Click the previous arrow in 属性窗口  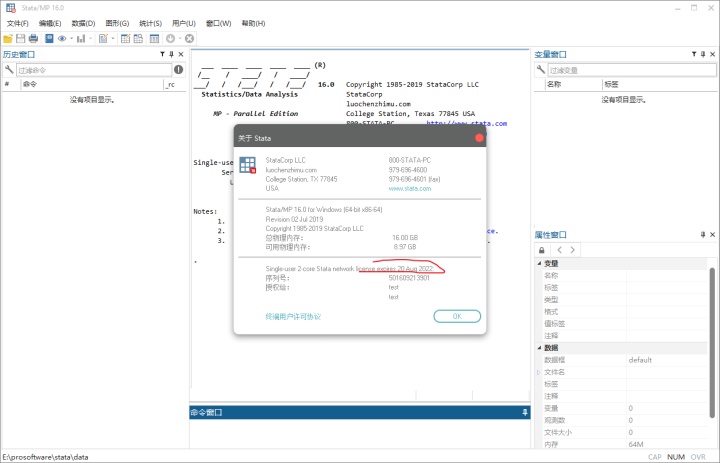point(559,250)
